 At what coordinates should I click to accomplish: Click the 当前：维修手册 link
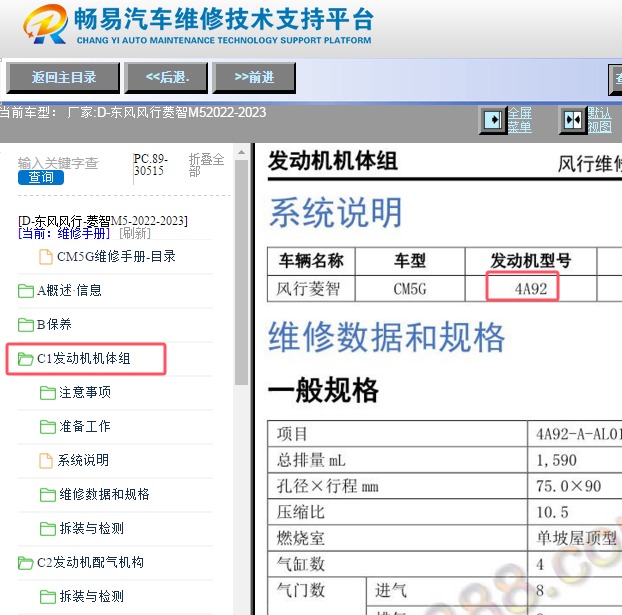64,233
